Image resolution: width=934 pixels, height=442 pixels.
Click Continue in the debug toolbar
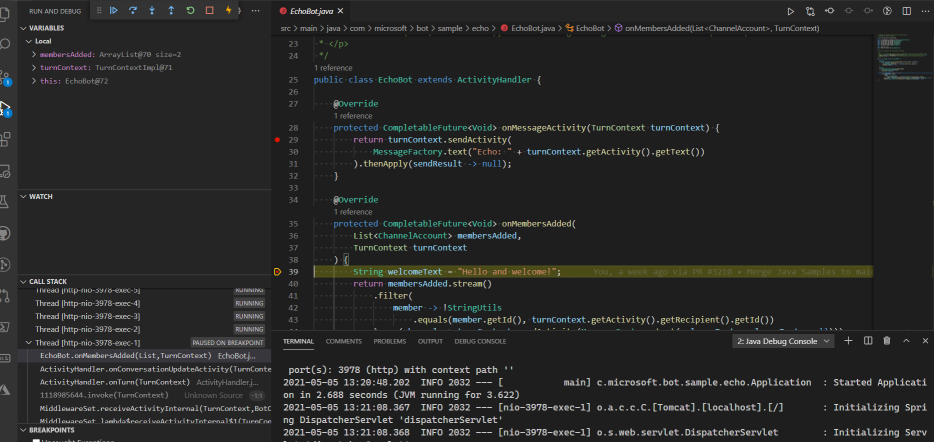coord(114,10)
